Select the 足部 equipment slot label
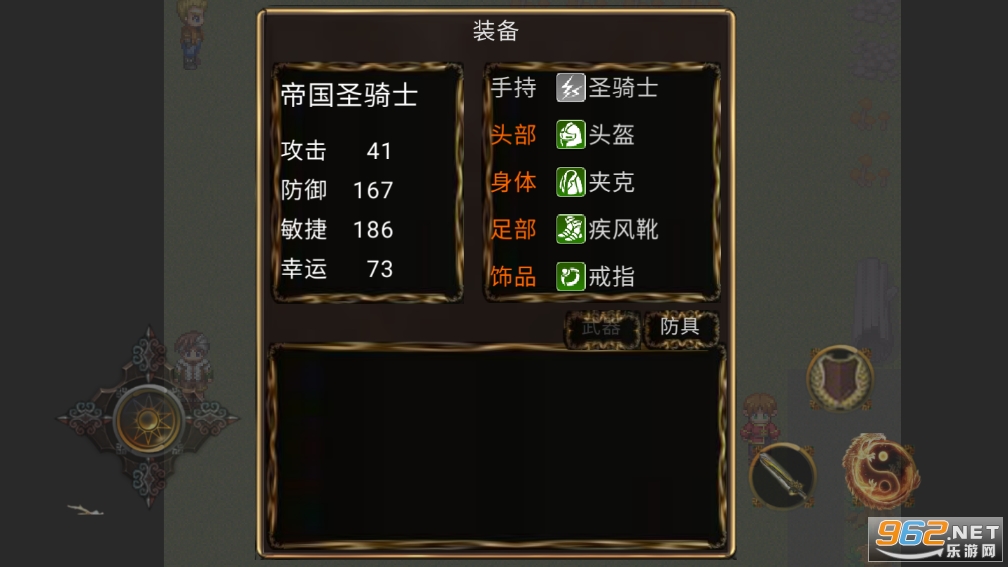 point(513,230)
